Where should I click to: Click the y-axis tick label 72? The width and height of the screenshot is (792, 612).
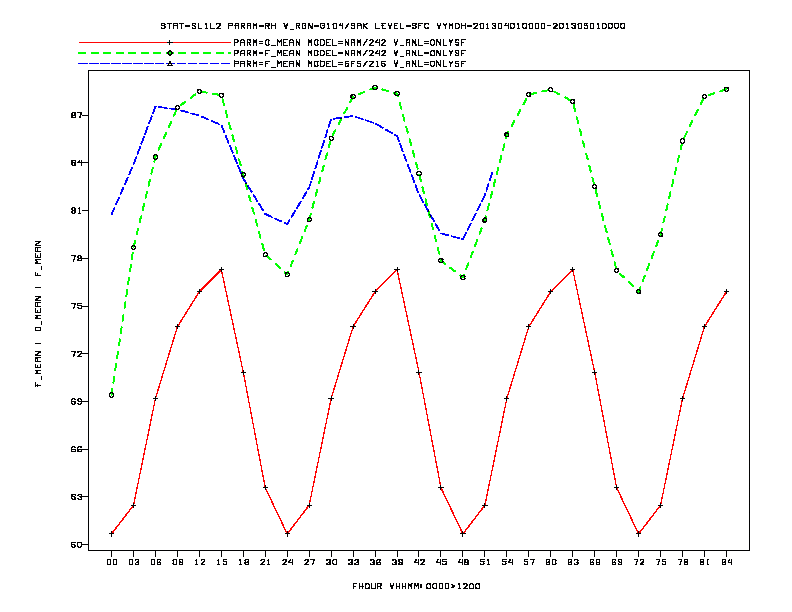pos(76,353)
